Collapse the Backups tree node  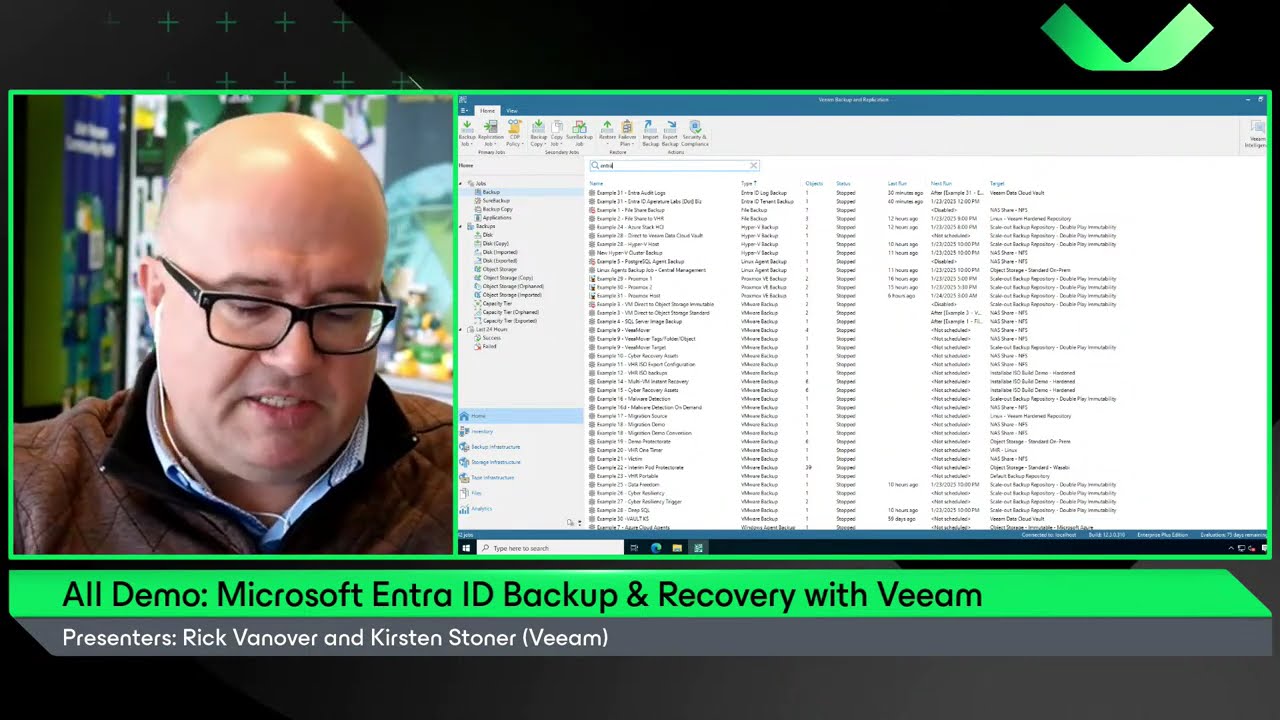(x=462, y=226)
